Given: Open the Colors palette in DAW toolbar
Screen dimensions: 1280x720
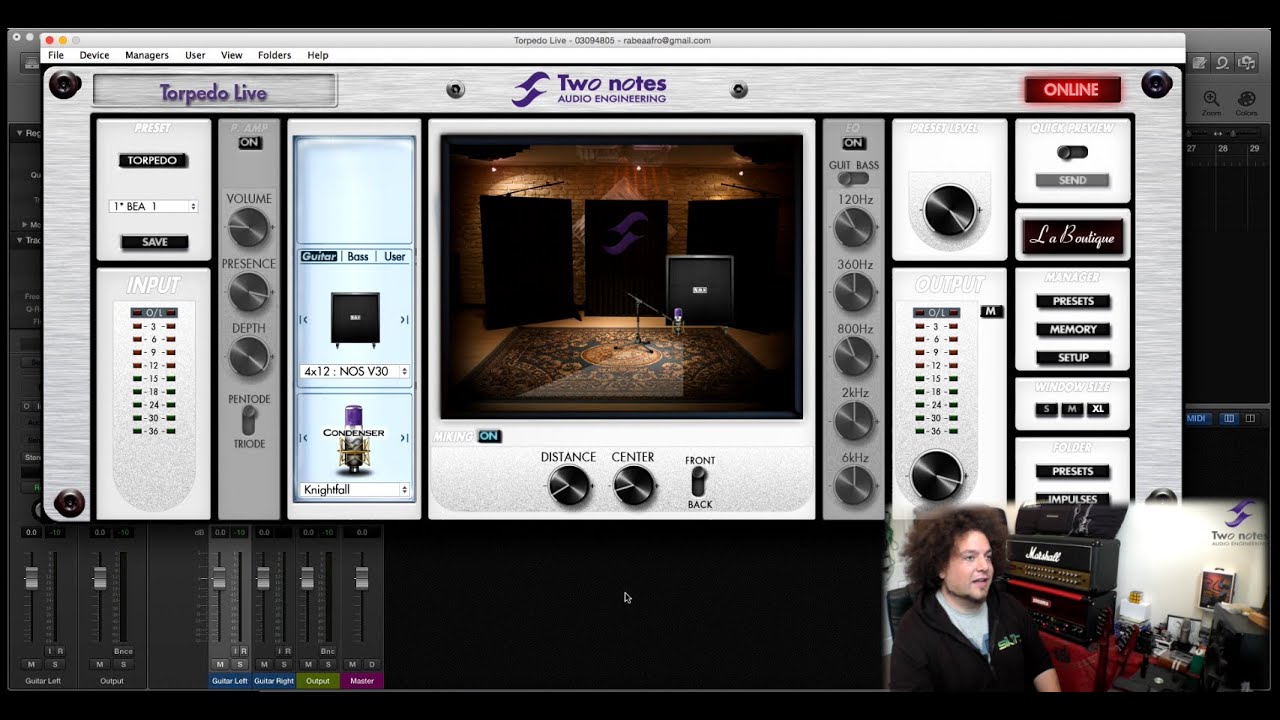Looking at the screenshot, I should click(1246, 103).
